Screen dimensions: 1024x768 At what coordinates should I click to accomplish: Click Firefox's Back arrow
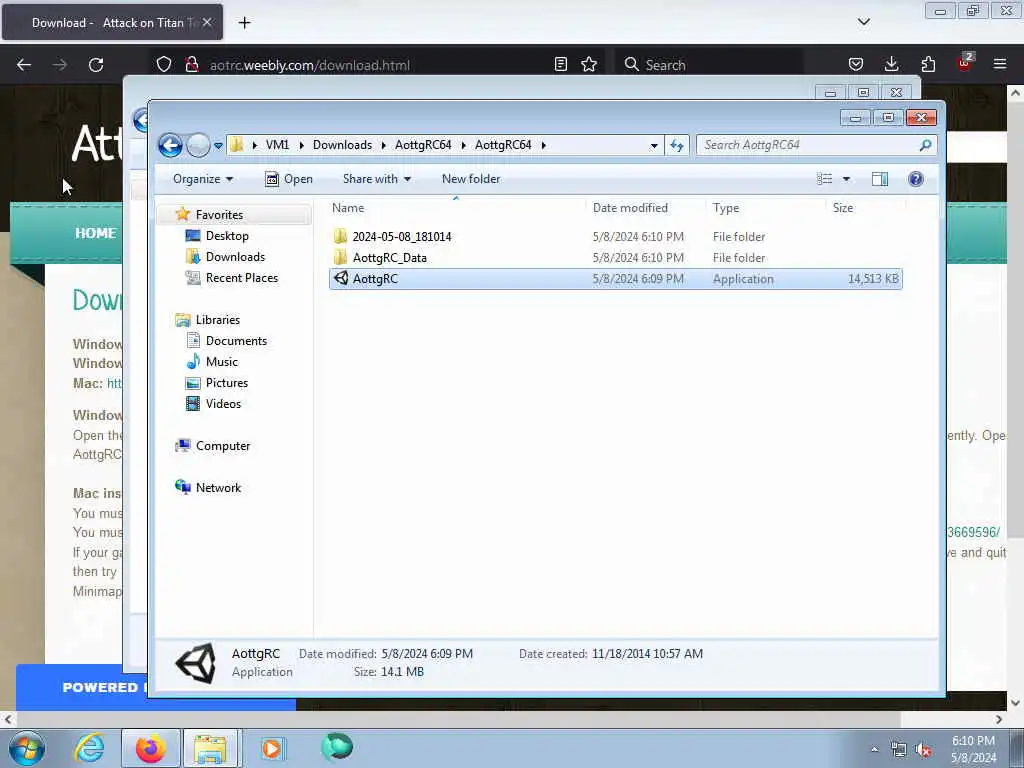point(24,65)
